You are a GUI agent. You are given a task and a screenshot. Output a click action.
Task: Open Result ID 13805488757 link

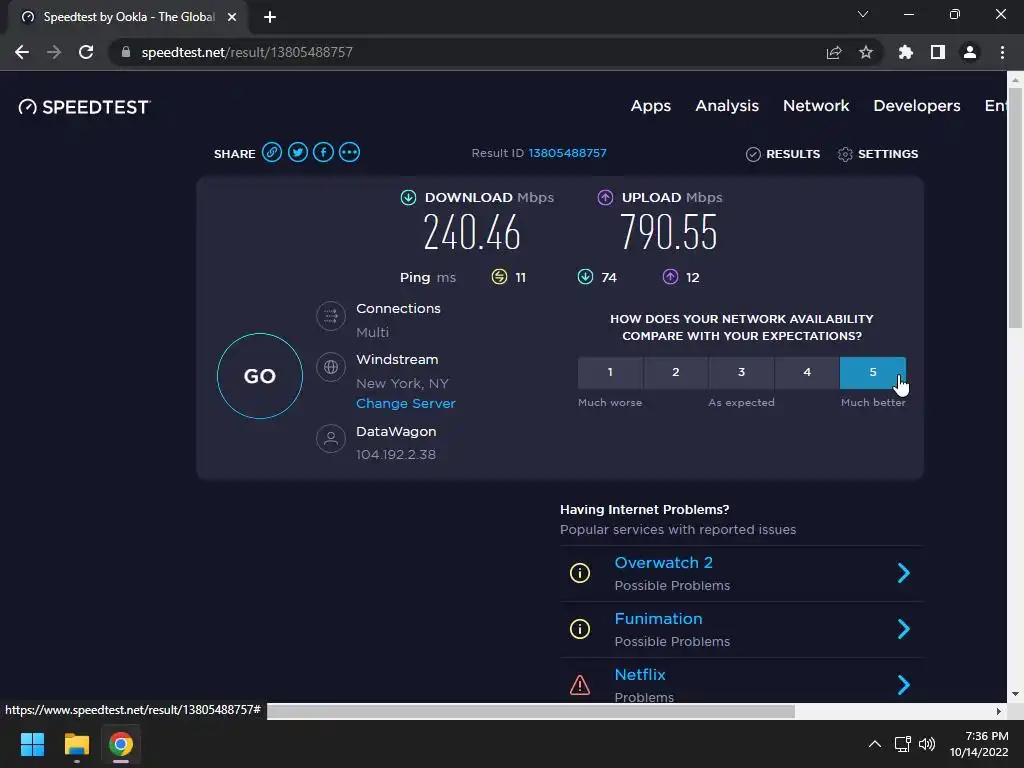[568, 153]
